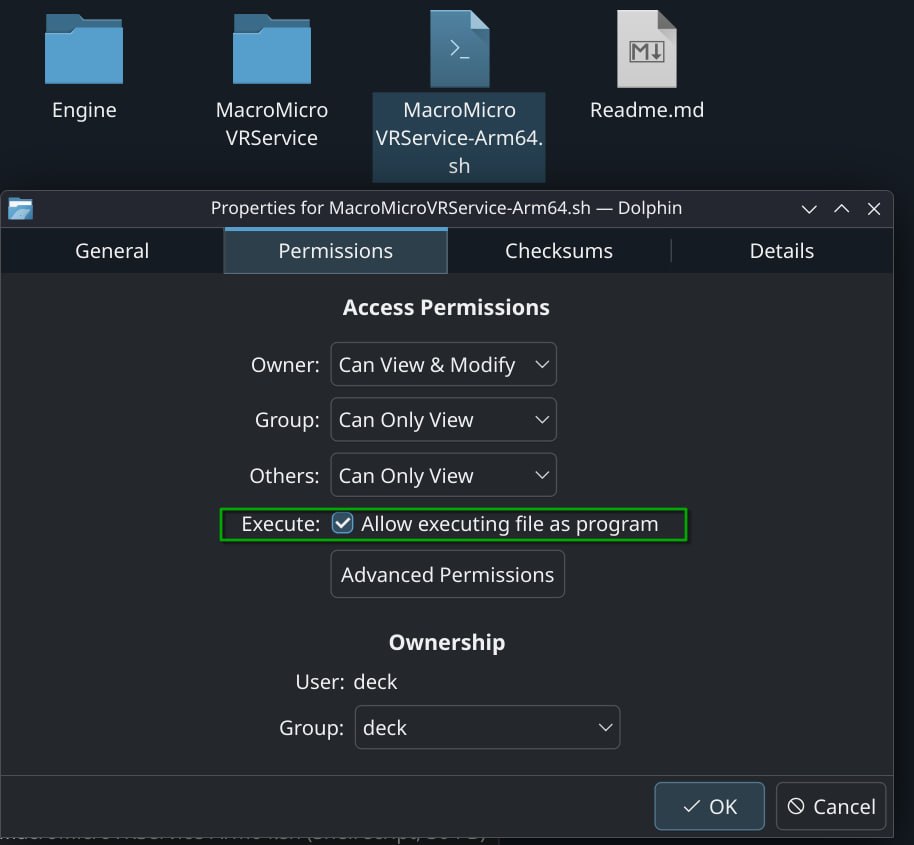Close the Properties dialog
The width and height of the screenshot is (914, 845).
[x=874, y=209]
